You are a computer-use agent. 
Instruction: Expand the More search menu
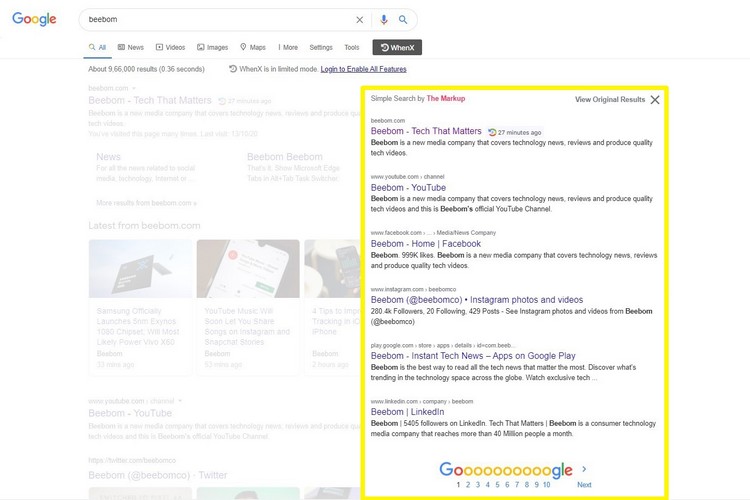(x=288, y=47)
